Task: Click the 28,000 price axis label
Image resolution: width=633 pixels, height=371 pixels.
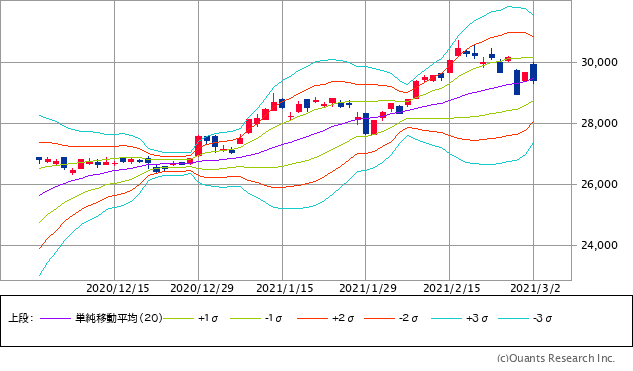Action: [599, 124]
